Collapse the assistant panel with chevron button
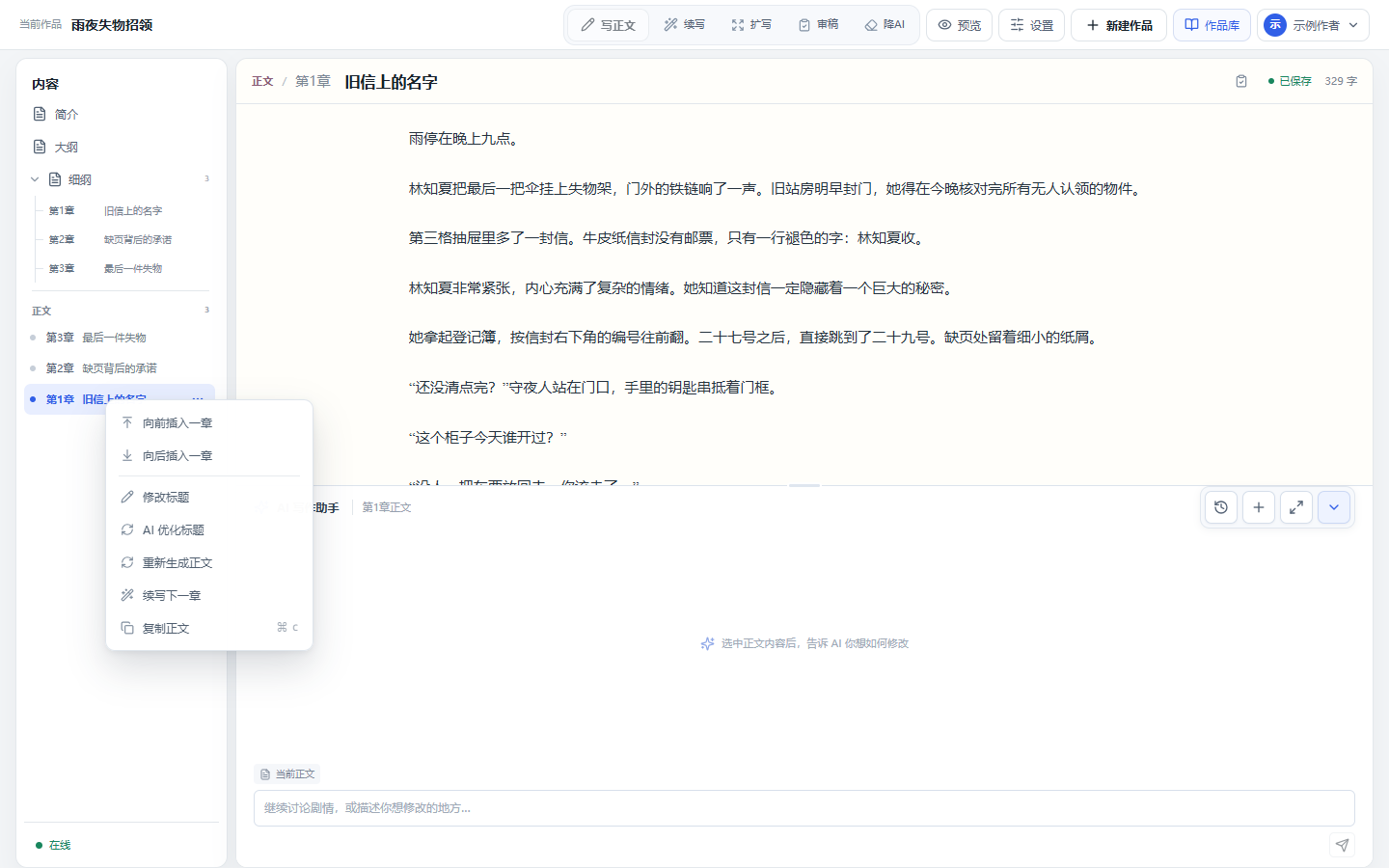 point(1334,507)
